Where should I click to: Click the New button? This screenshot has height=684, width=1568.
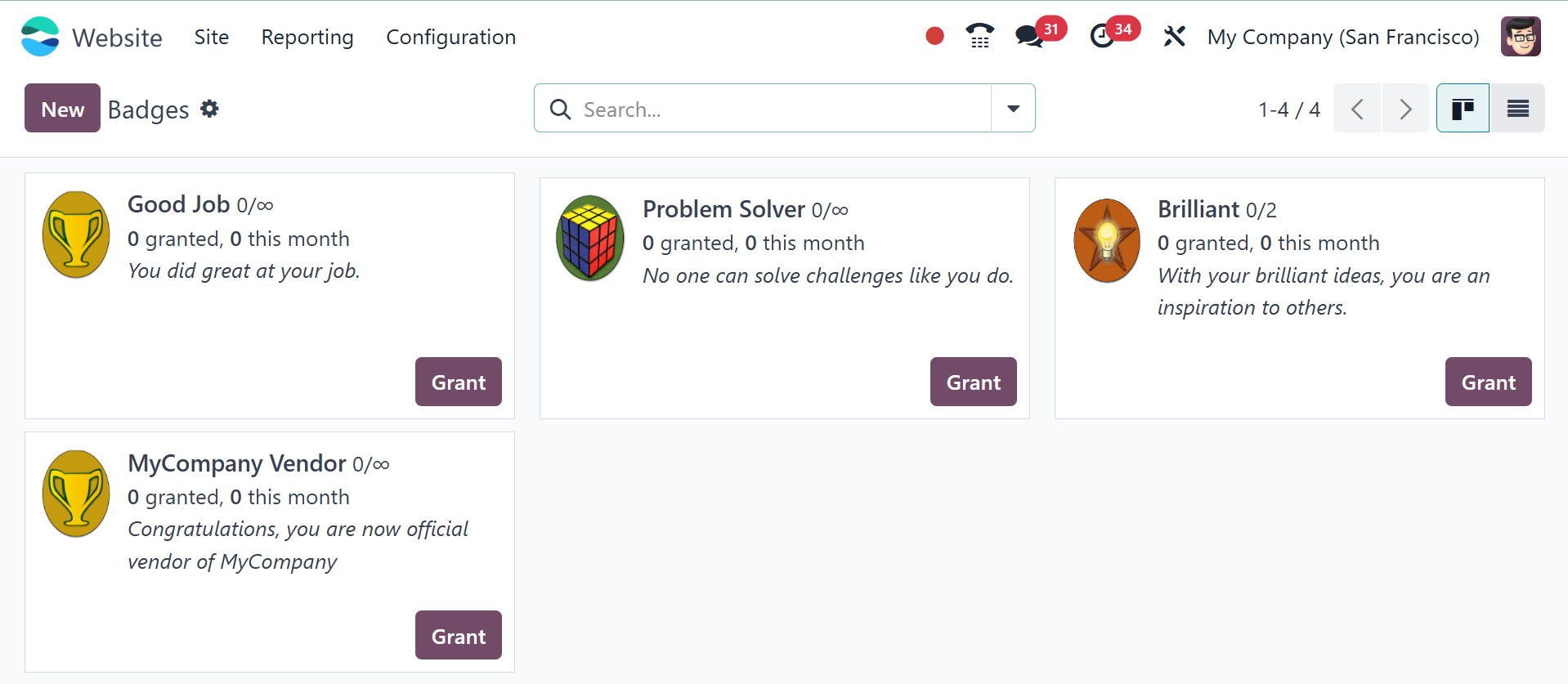tap(62, 108)
